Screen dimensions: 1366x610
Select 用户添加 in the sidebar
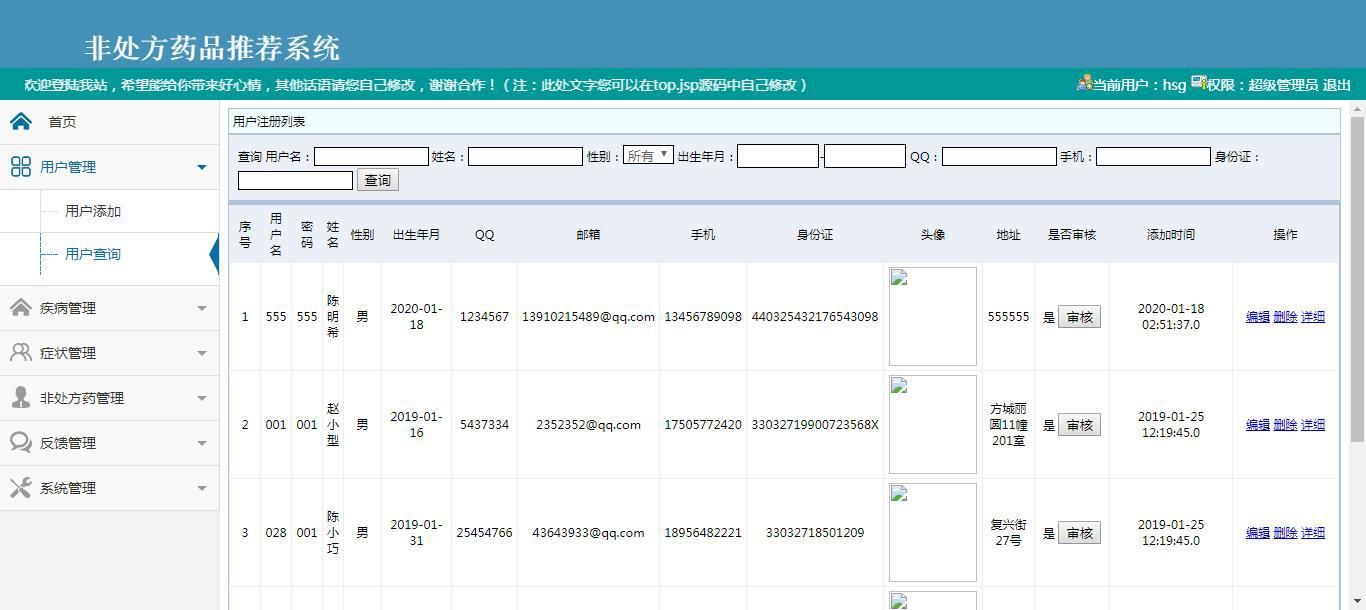pos(93,211)
